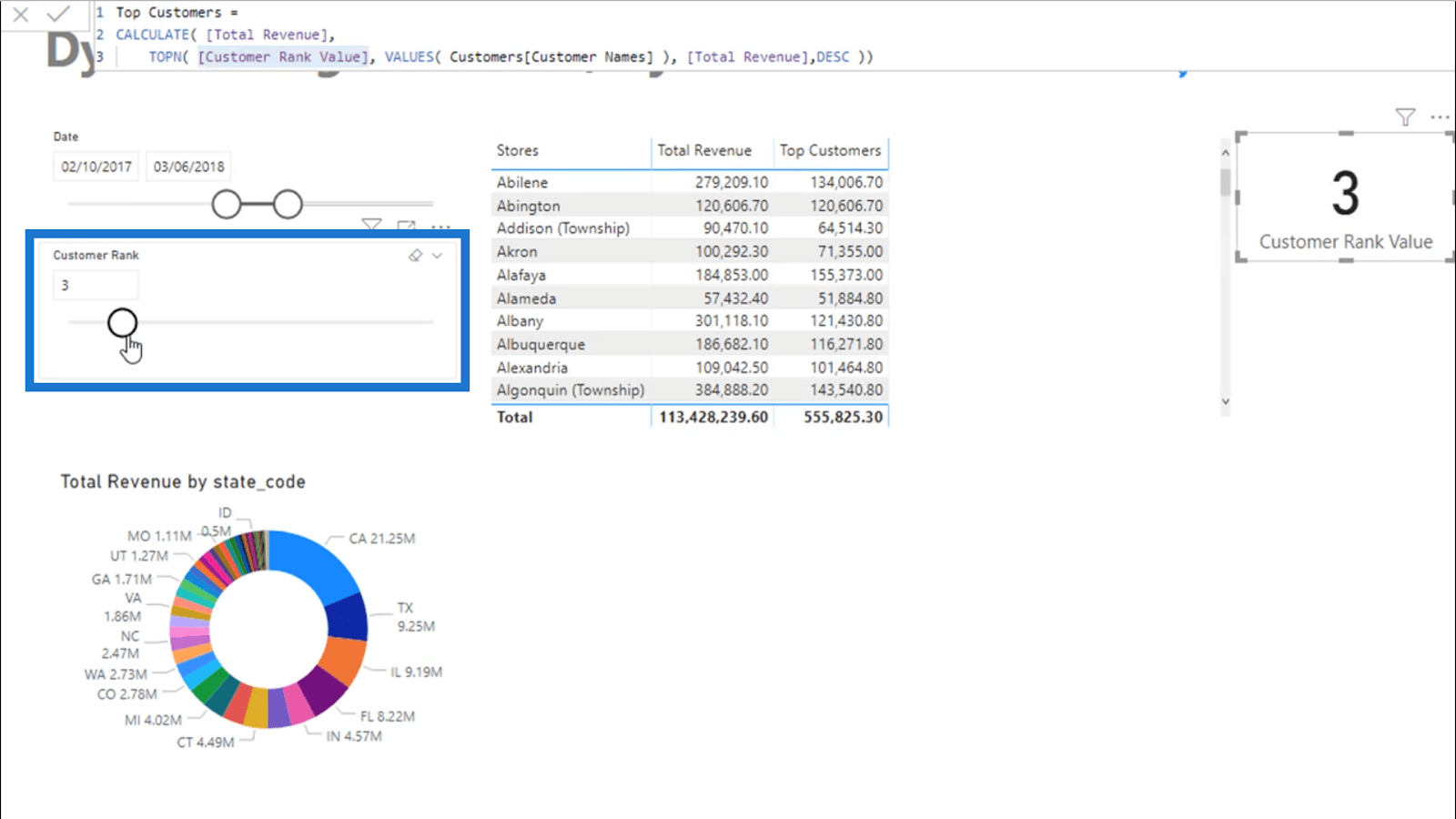Click the start date field 02/10/2017
Image resolution: width=1456 pixels, height=819 pixels.
tap(96, 167)
